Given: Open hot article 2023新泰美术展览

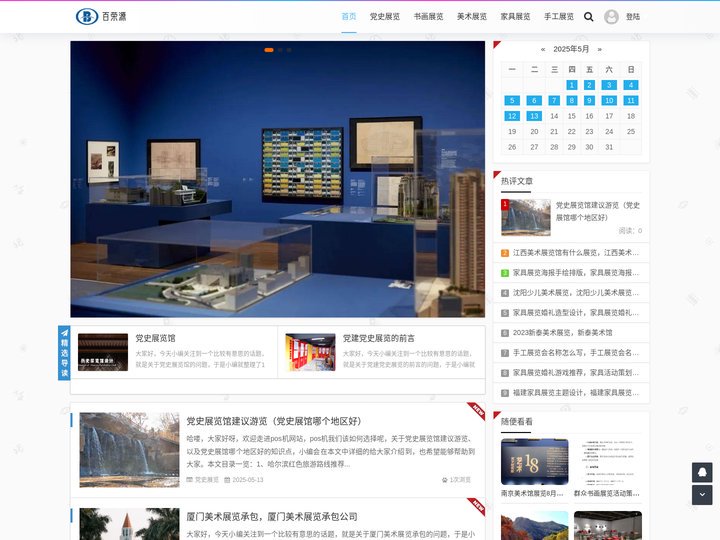Looking at the screenshot, I should pos(562,332).
